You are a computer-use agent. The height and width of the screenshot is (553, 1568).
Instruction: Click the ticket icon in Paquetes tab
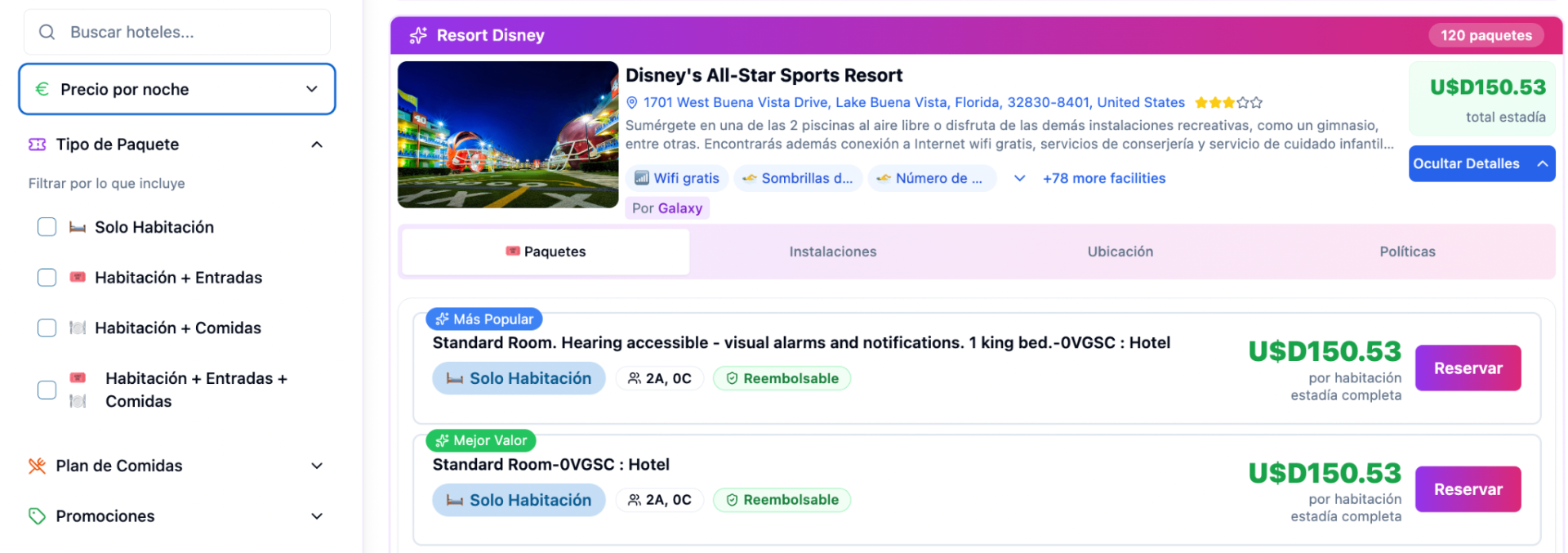[513, 251]
